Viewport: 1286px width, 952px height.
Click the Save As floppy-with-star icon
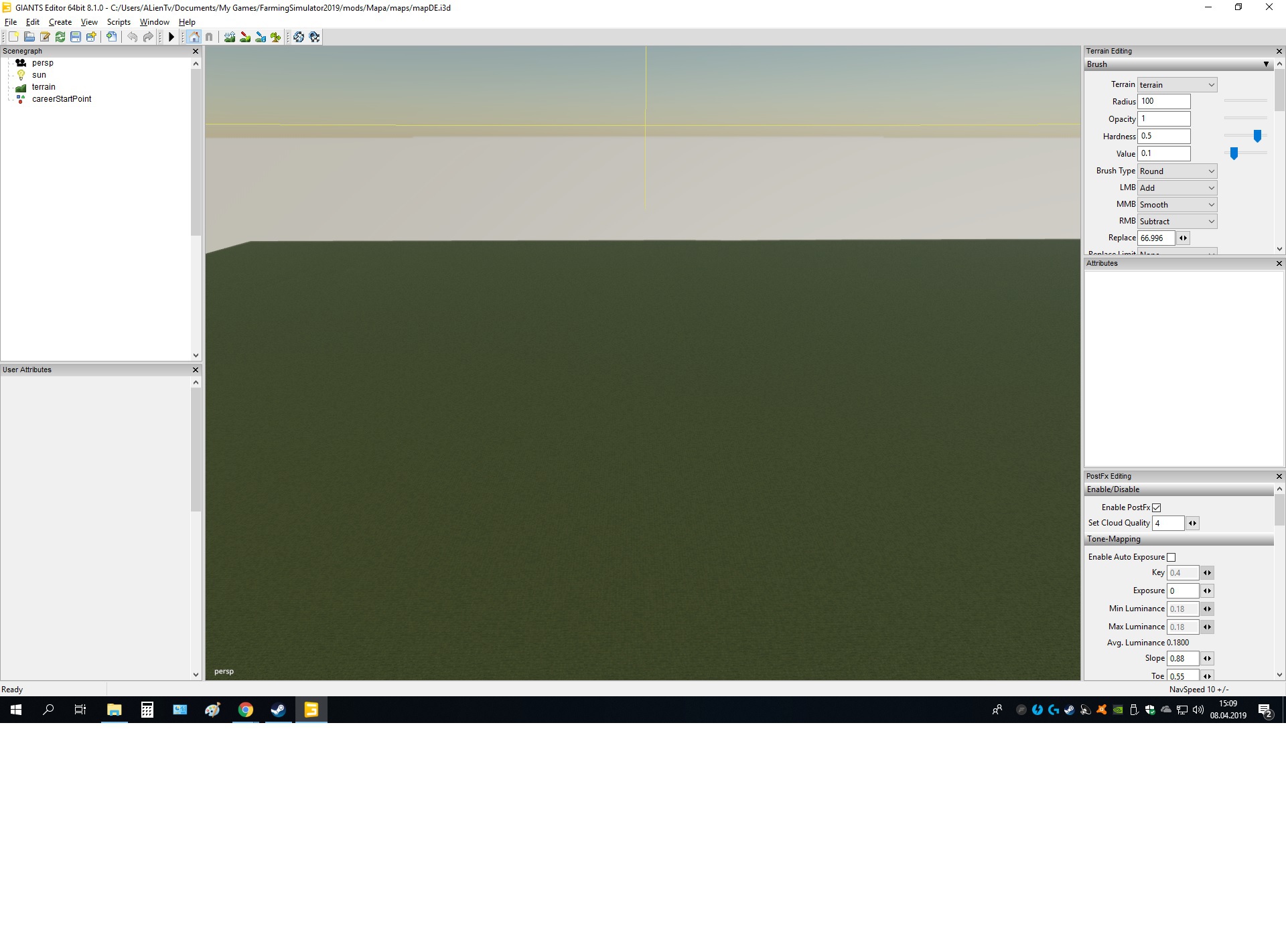(x=91, y=37)
